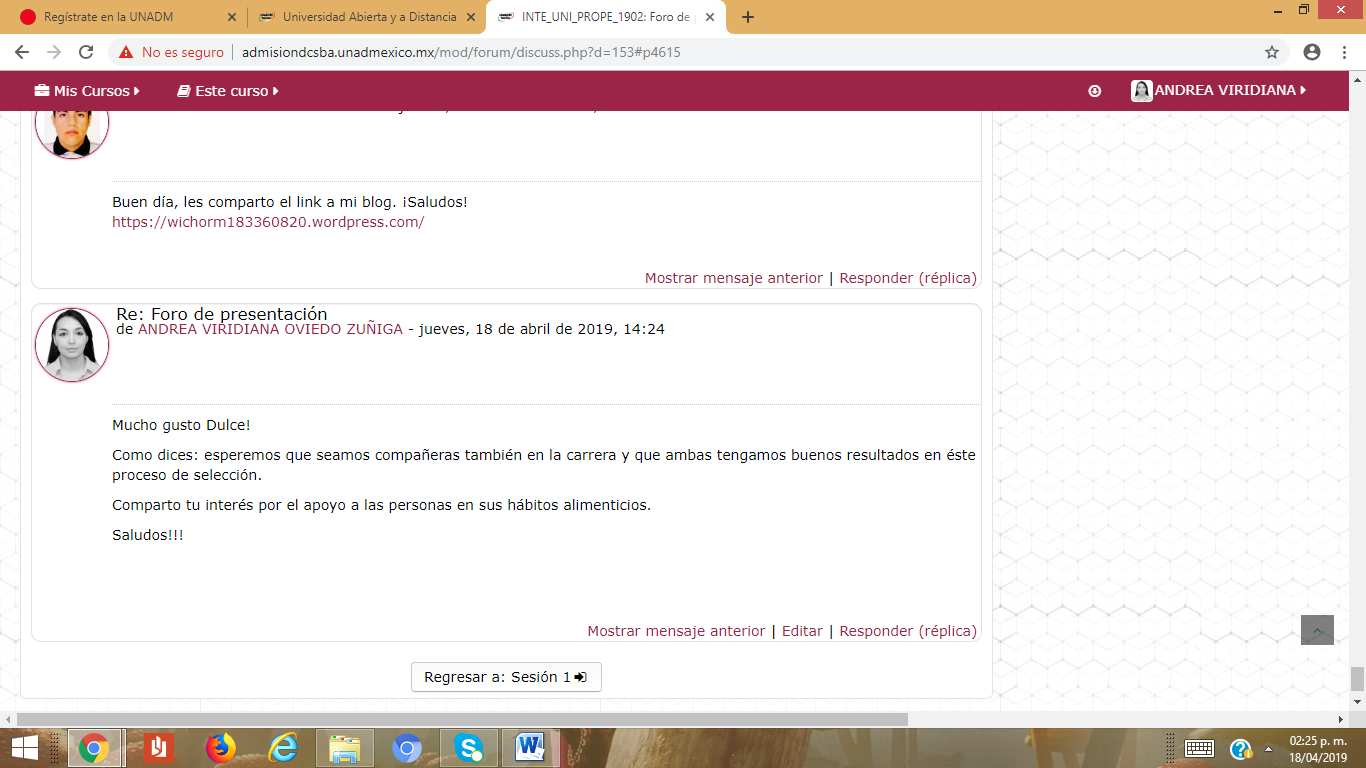Switch to the Universidad Abierta y a Distancia tab
The height and width of the screenshot is (768, 1366).
pos(366,17)
